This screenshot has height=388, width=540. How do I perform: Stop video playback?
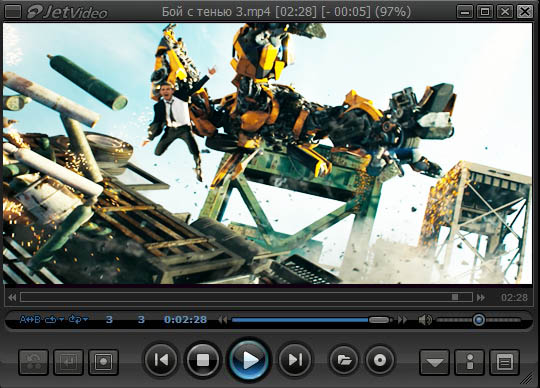click(x=203, y=360)
